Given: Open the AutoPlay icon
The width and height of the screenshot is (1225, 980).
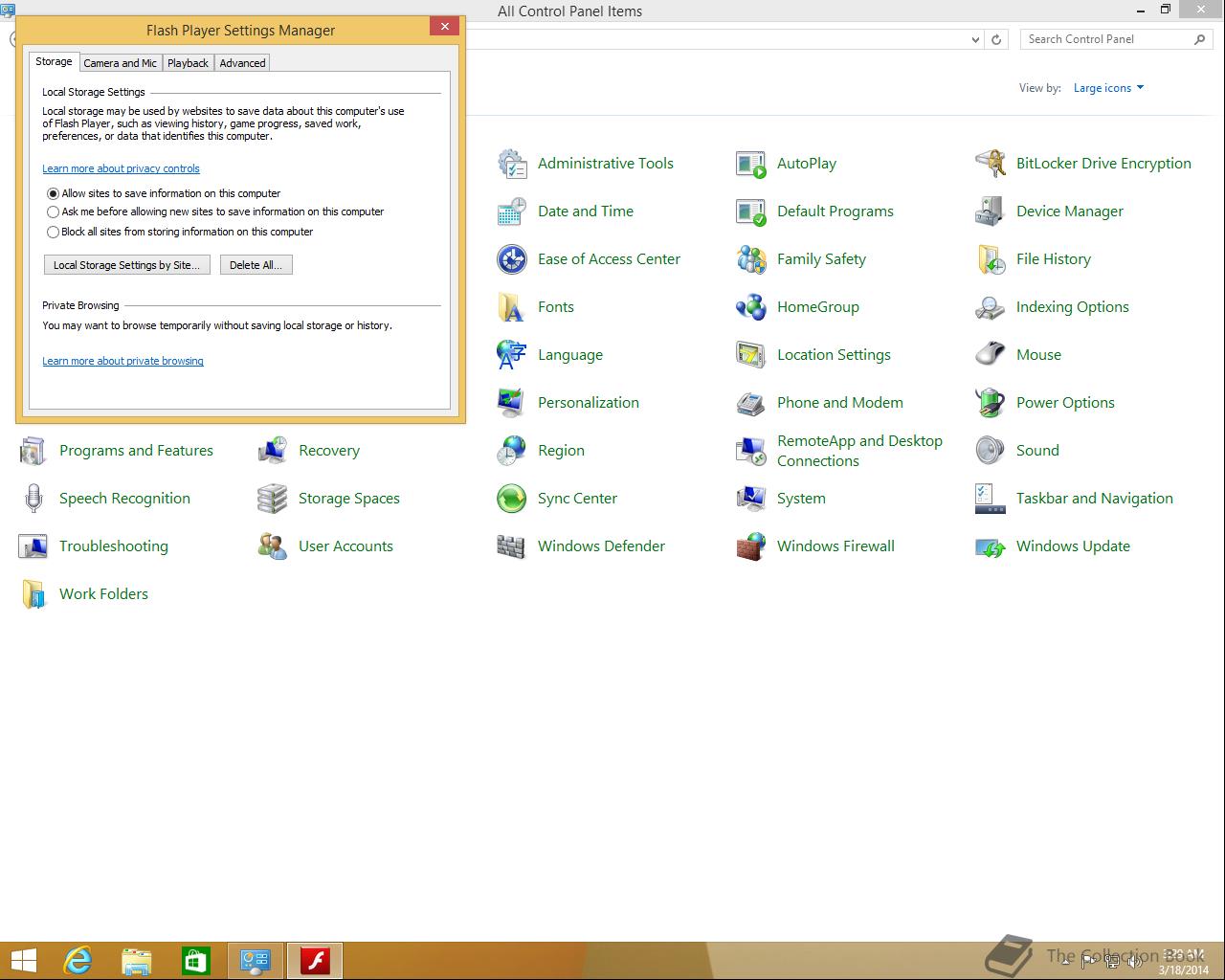Looking at the screenshot, I should 751,164.
